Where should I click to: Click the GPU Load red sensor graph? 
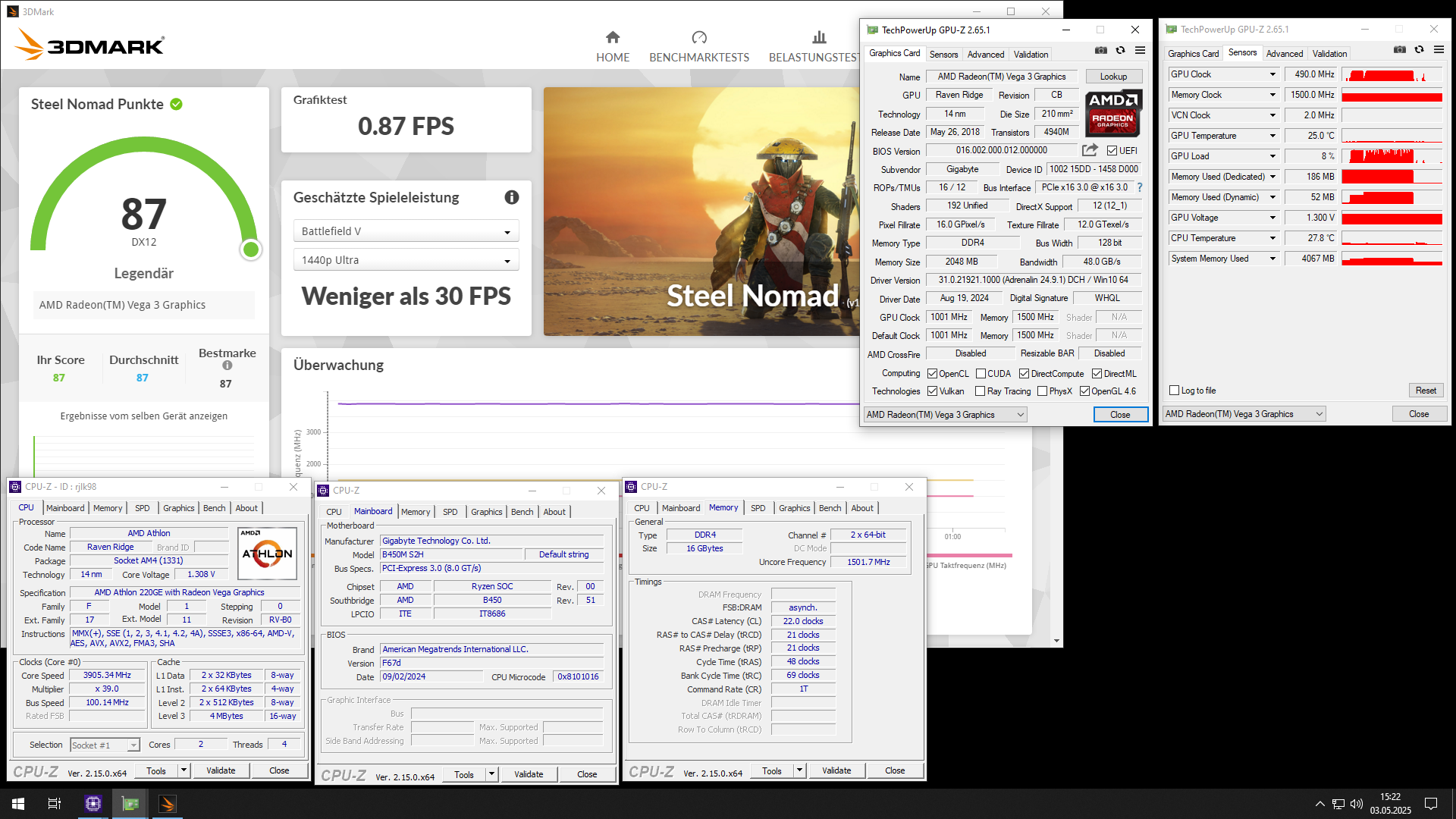(1392, 156)
